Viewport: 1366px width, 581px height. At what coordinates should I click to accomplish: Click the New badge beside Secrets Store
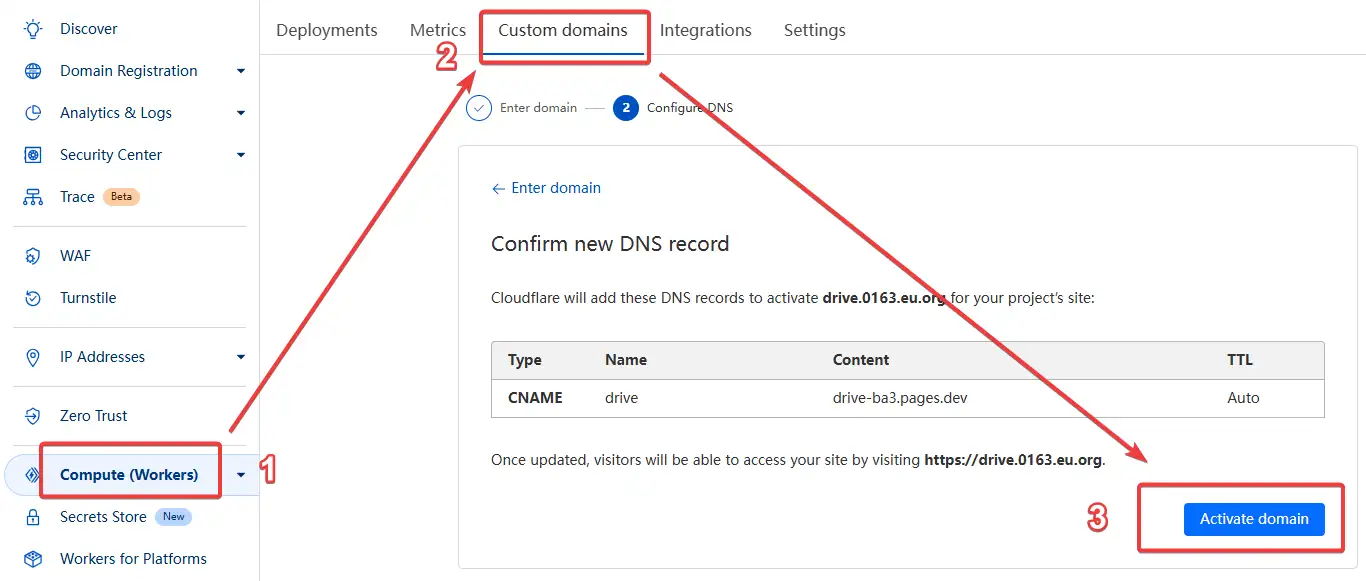tap(174, 517)
